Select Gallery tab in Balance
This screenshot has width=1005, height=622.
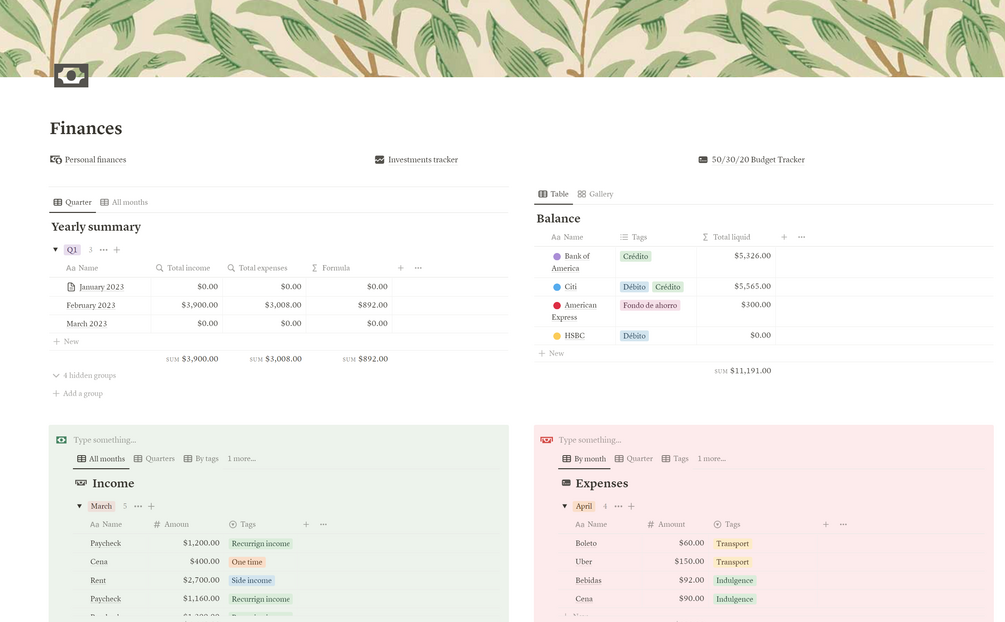(595, 194)
